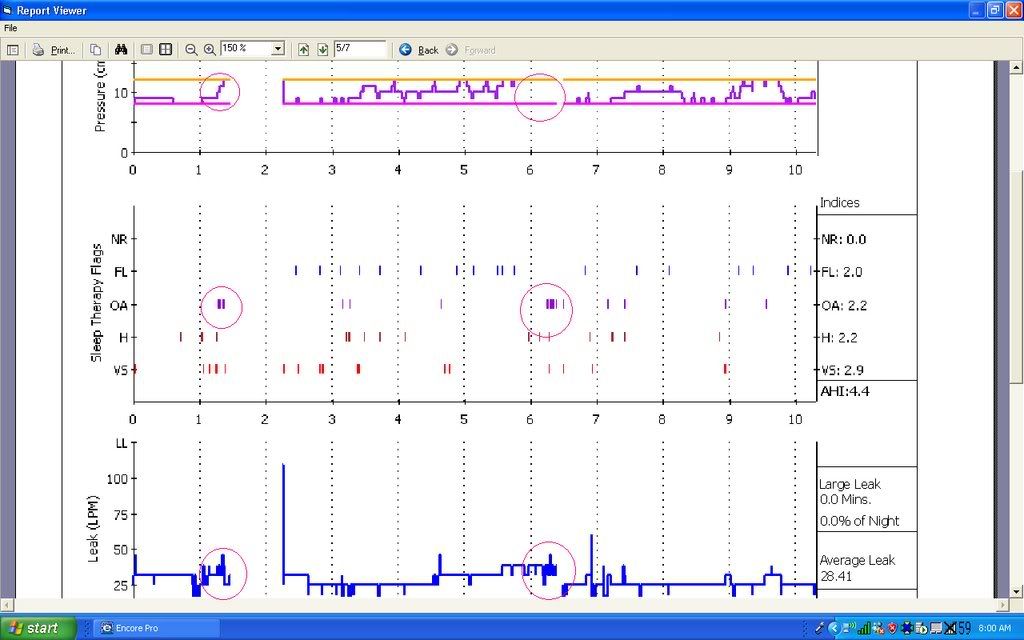The width and height of the screenshot is (1024, 640).
Task: Expand the zoom level dropdown arrow
Action: coord(278,49)
